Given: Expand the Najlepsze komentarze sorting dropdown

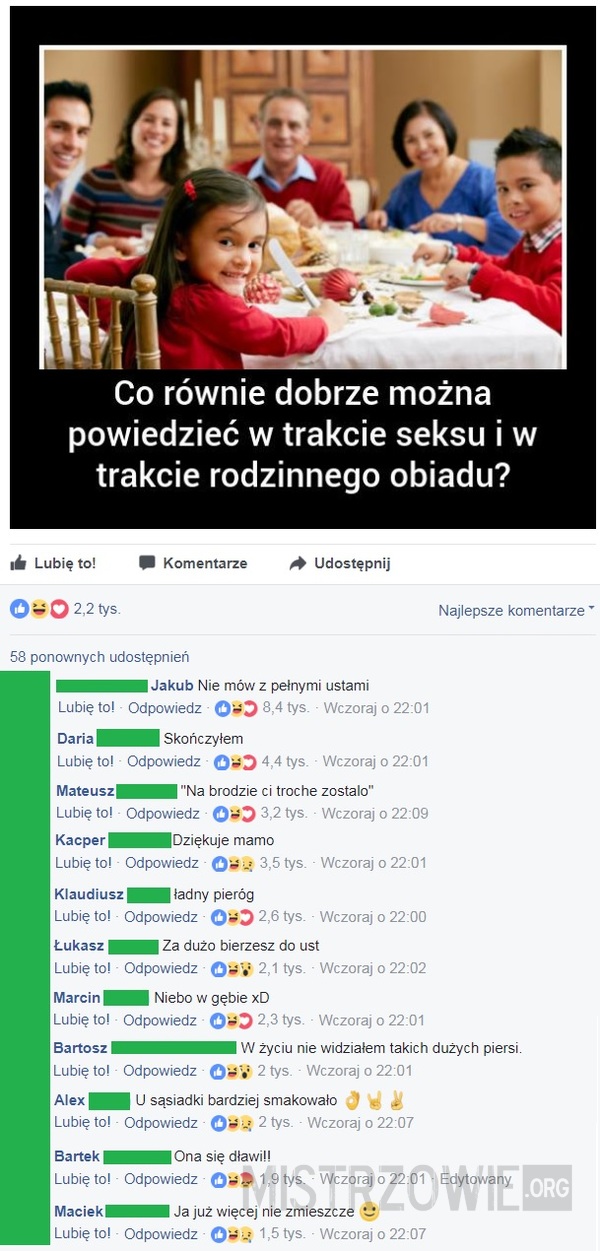Looking at the screenshot, I should [516, 610].
